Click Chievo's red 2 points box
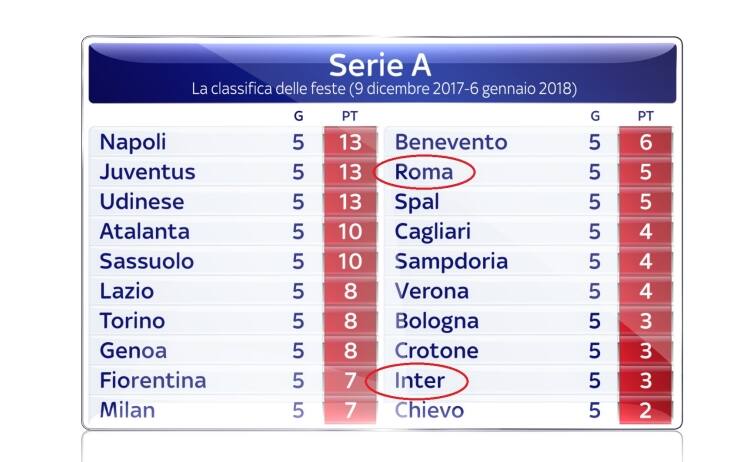Screen dimensions: 738x462 pyautogui.click(x=645, y=411)
